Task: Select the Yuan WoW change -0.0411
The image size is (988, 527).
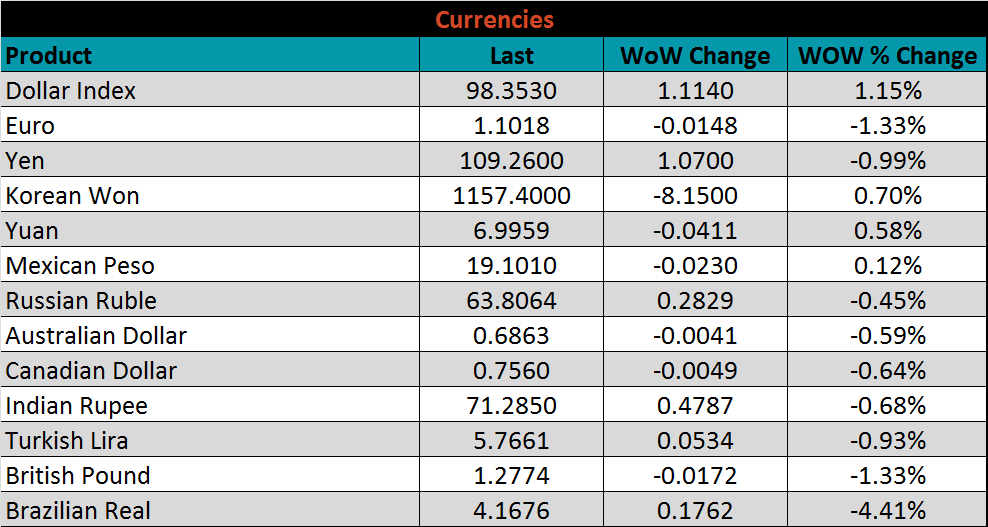Action: tap(695, 231)
